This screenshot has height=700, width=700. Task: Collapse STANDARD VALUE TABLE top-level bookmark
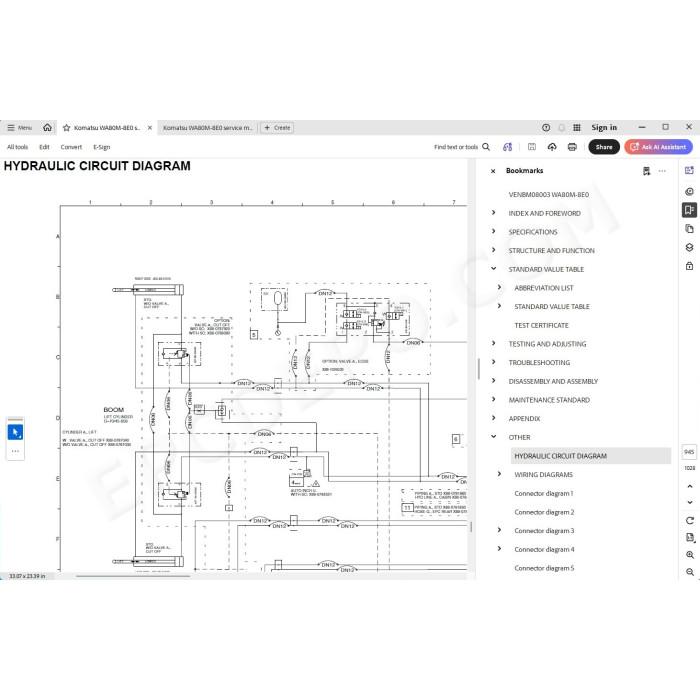pos(493,269)
